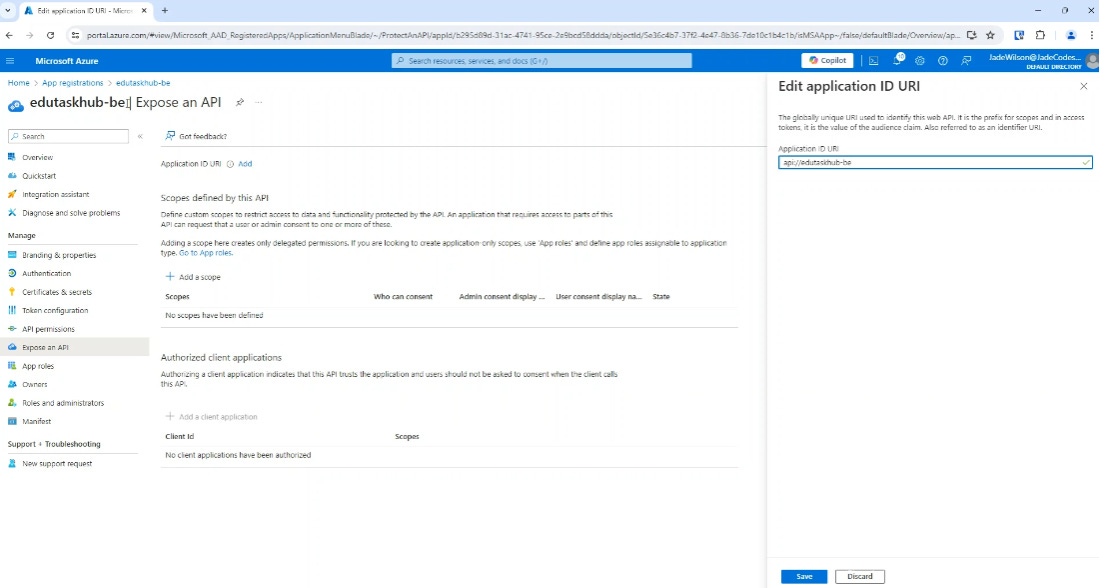
Task: Open Cloud Shell icon in header
Action: 873,61
